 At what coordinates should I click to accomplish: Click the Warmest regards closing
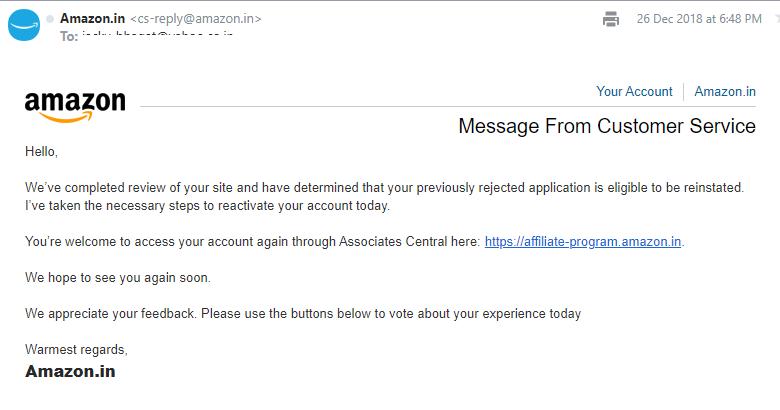pyautogui.click(x=76, y=350)
